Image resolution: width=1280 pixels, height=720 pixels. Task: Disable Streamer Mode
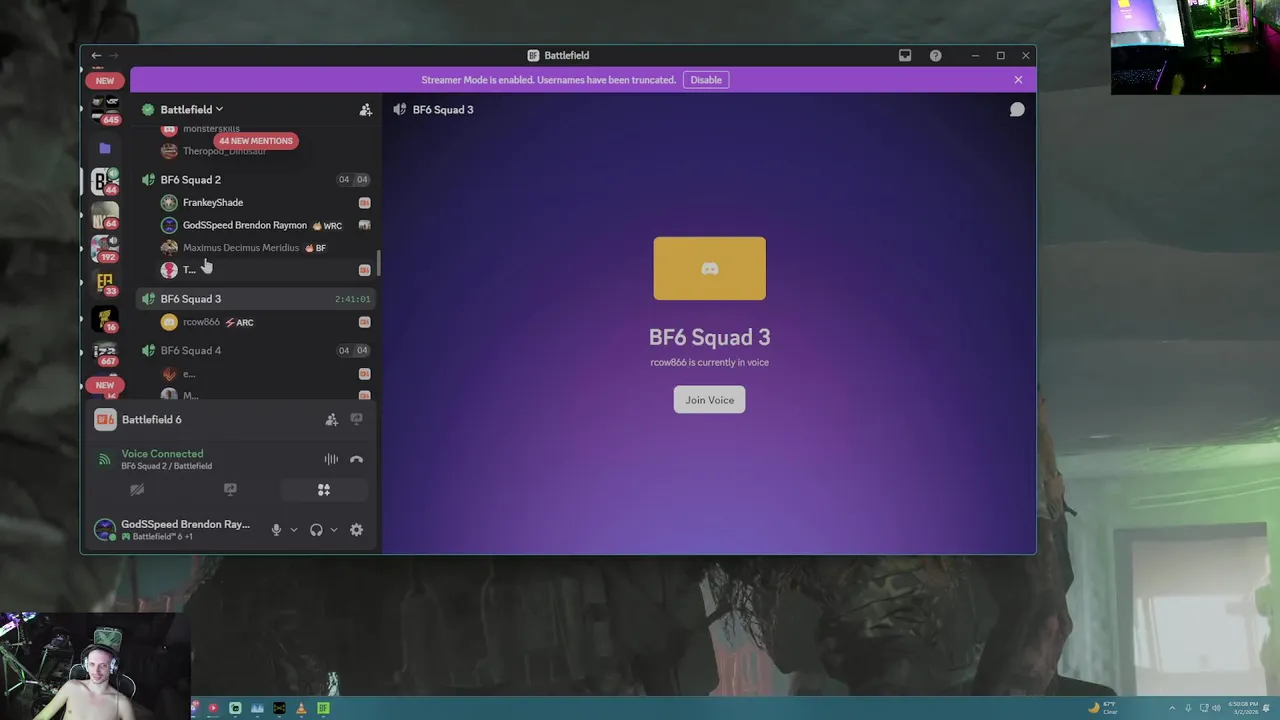pos(706,80)
